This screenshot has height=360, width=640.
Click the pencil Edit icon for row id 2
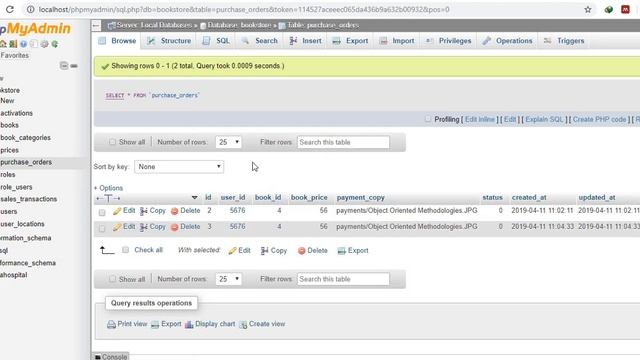pyautogui.click(x=117, y=211)
